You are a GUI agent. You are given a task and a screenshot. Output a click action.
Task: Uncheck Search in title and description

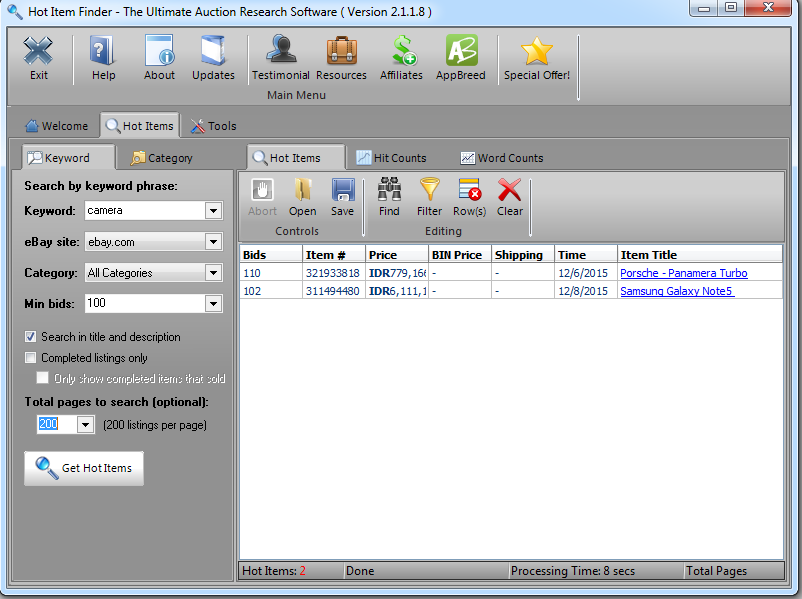[31, 337]
